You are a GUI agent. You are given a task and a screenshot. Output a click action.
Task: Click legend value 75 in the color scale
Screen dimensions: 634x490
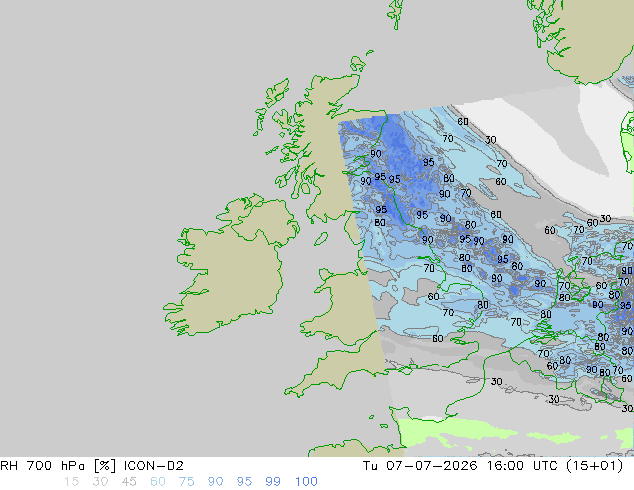click(186, 482)
